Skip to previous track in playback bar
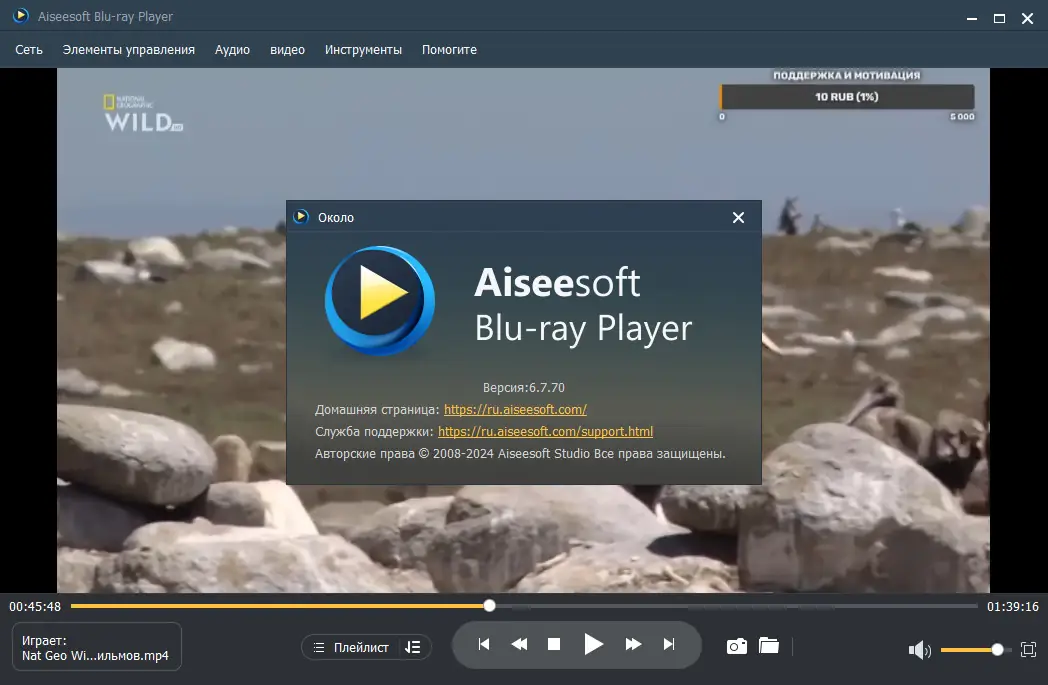1048x685 pixels. coord(484,644)
